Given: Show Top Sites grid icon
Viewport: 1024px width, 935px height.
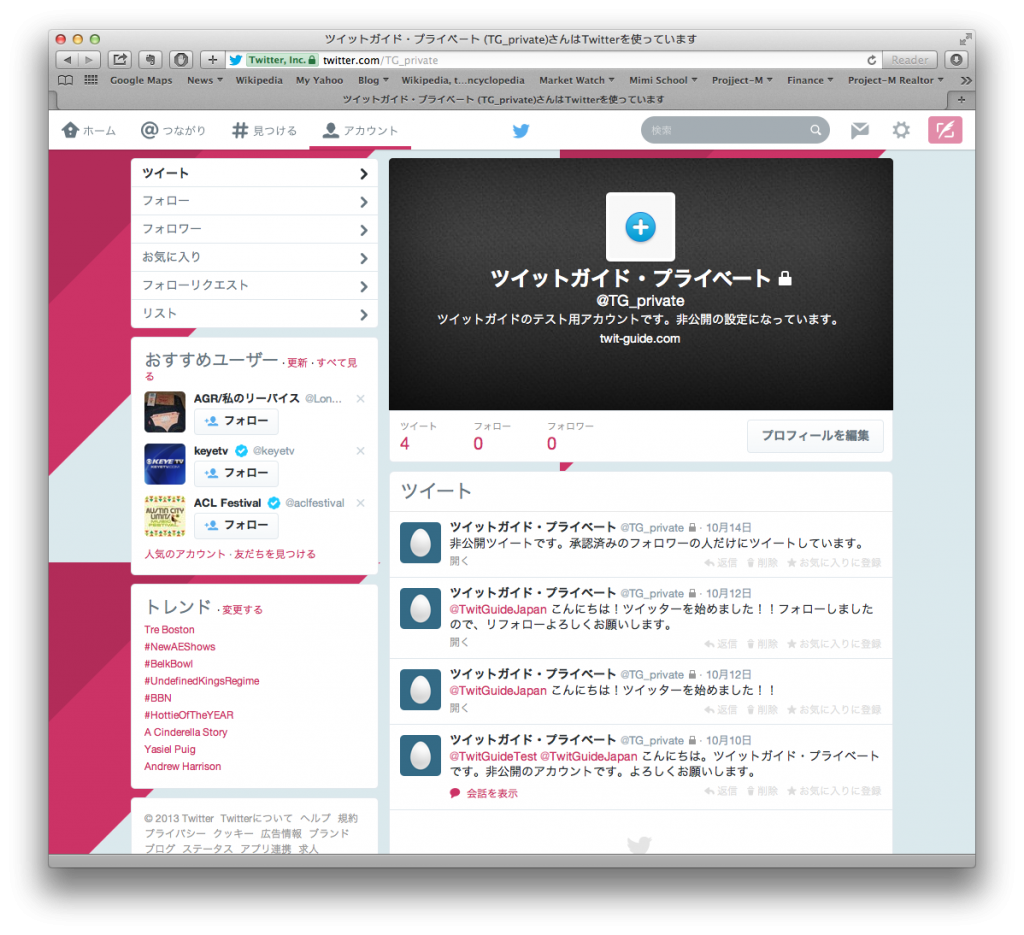Looking at the screenshot, I should coord(91,80).
